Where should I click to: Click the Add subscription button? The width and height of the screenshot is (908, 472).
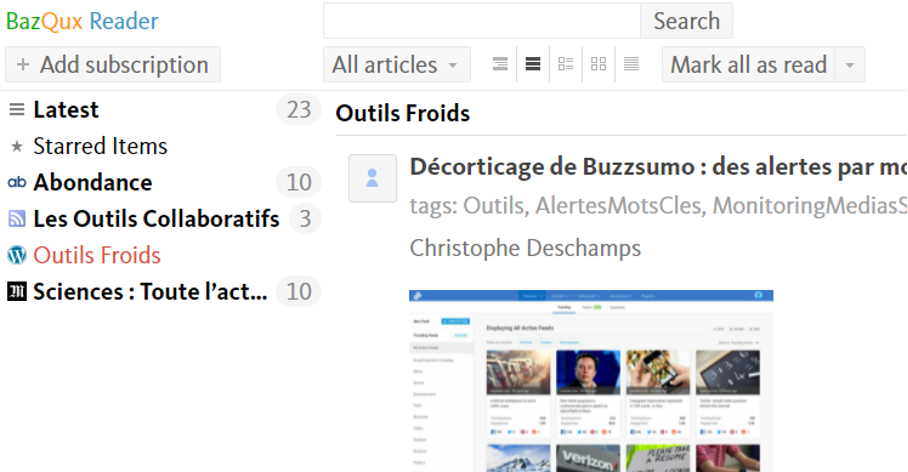(x=113, y=64)
